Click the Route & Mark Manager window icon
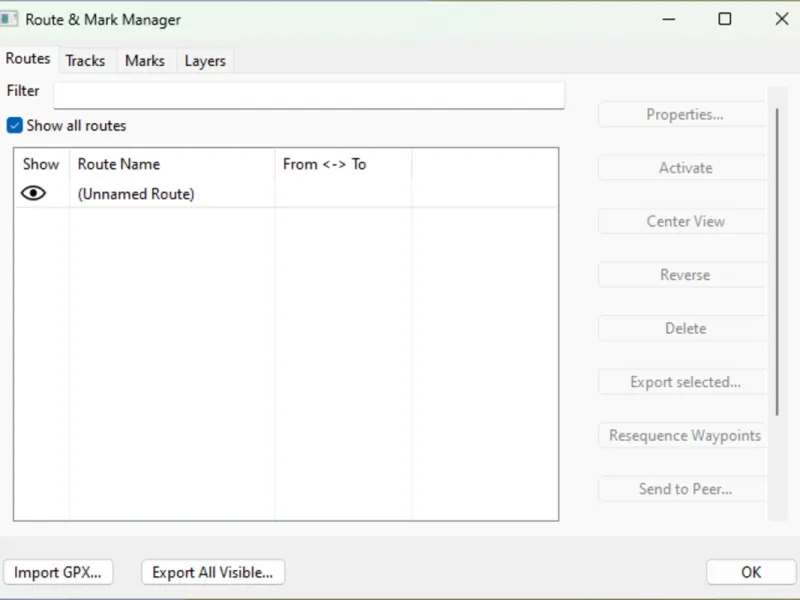The image size is (800, 600). 9,19
